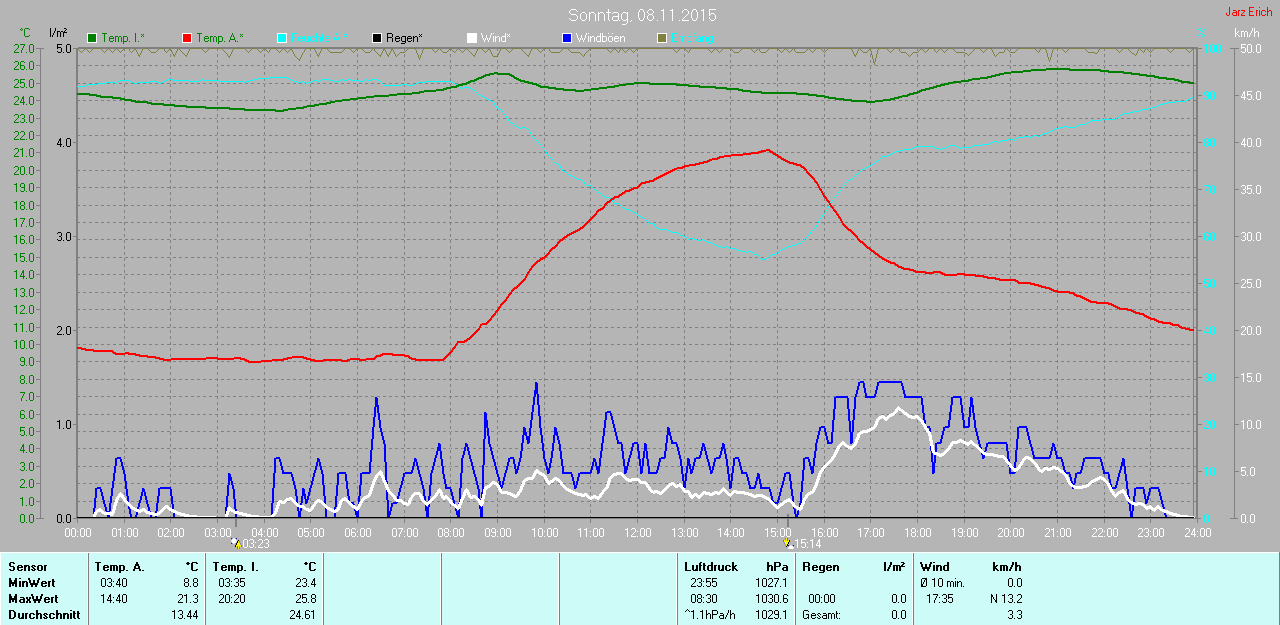The height and width of the screenshot is (625, 1280).
Task: Click the 'Wind' column header in table
Action: (x=935, y=567)
